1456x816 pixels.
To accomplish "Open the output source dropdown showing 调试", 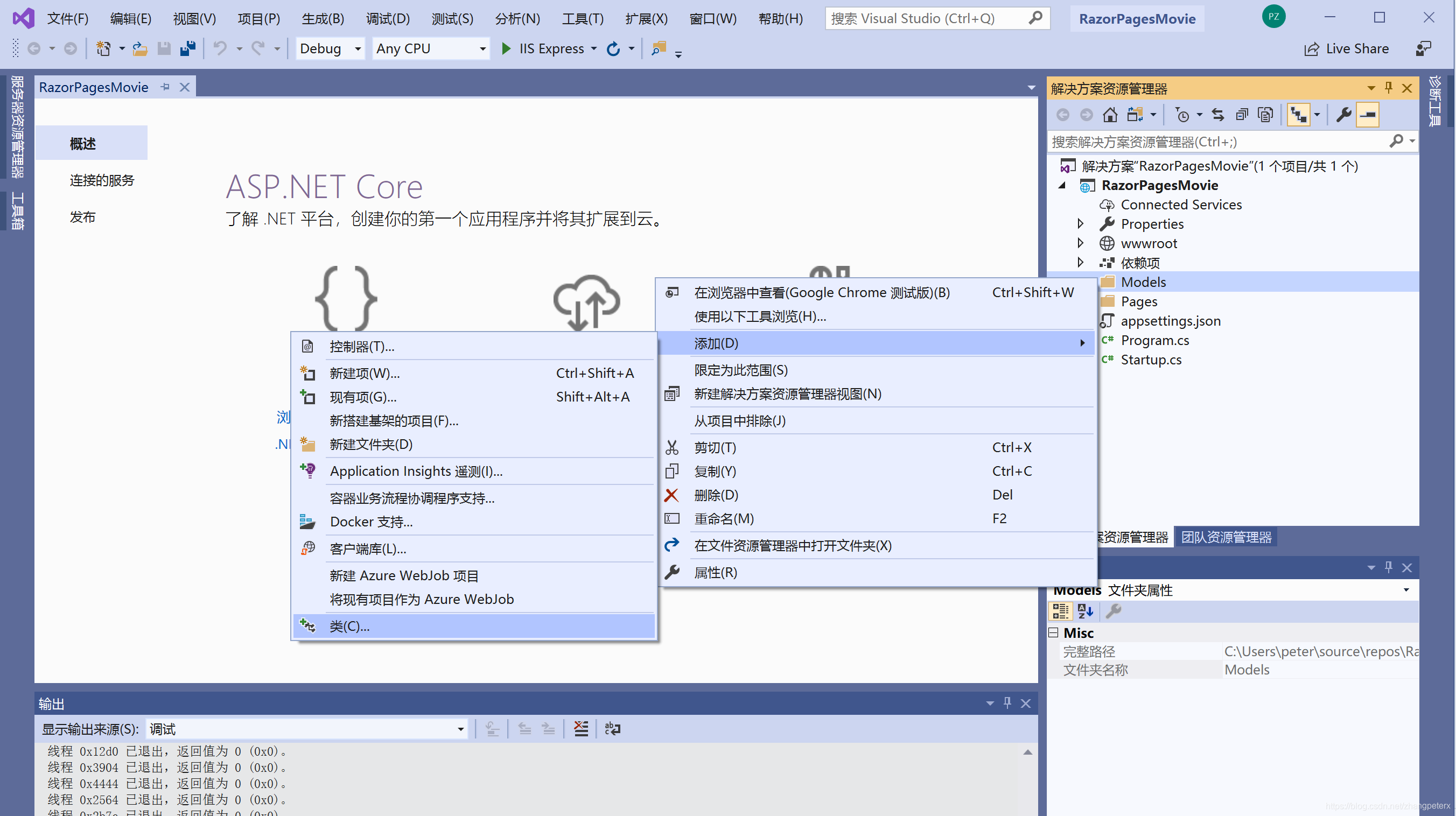I will point(460,729).
